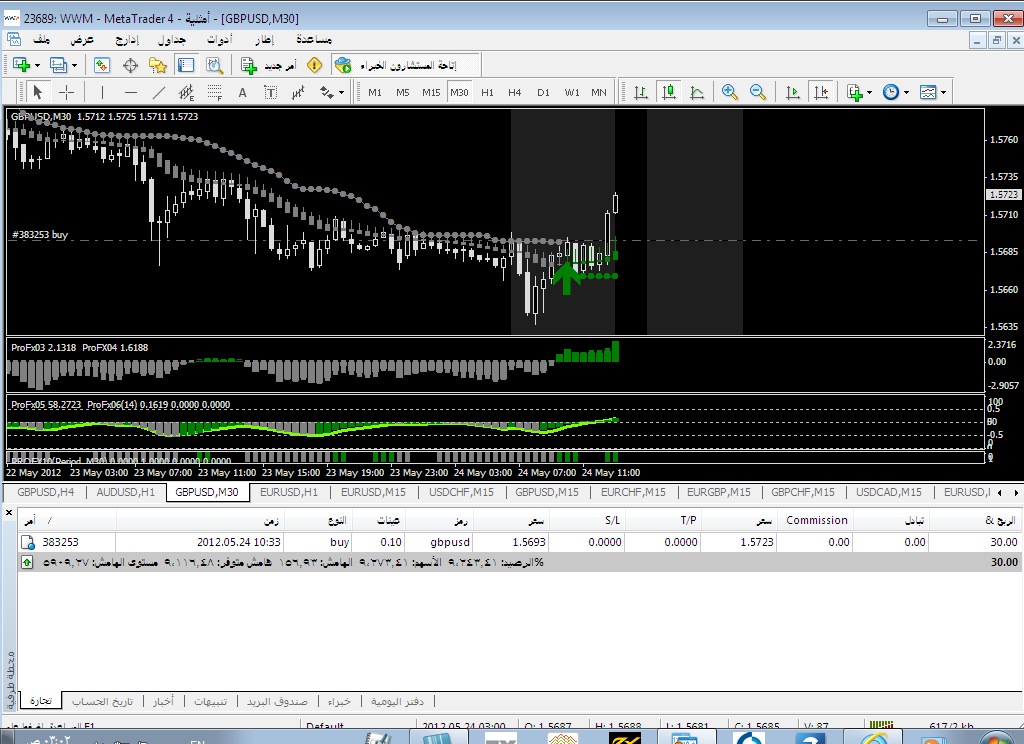Switch to W1 timeframe
Image resolution: width=1024 pixels, height=744 pixels.
click(572, 92)
